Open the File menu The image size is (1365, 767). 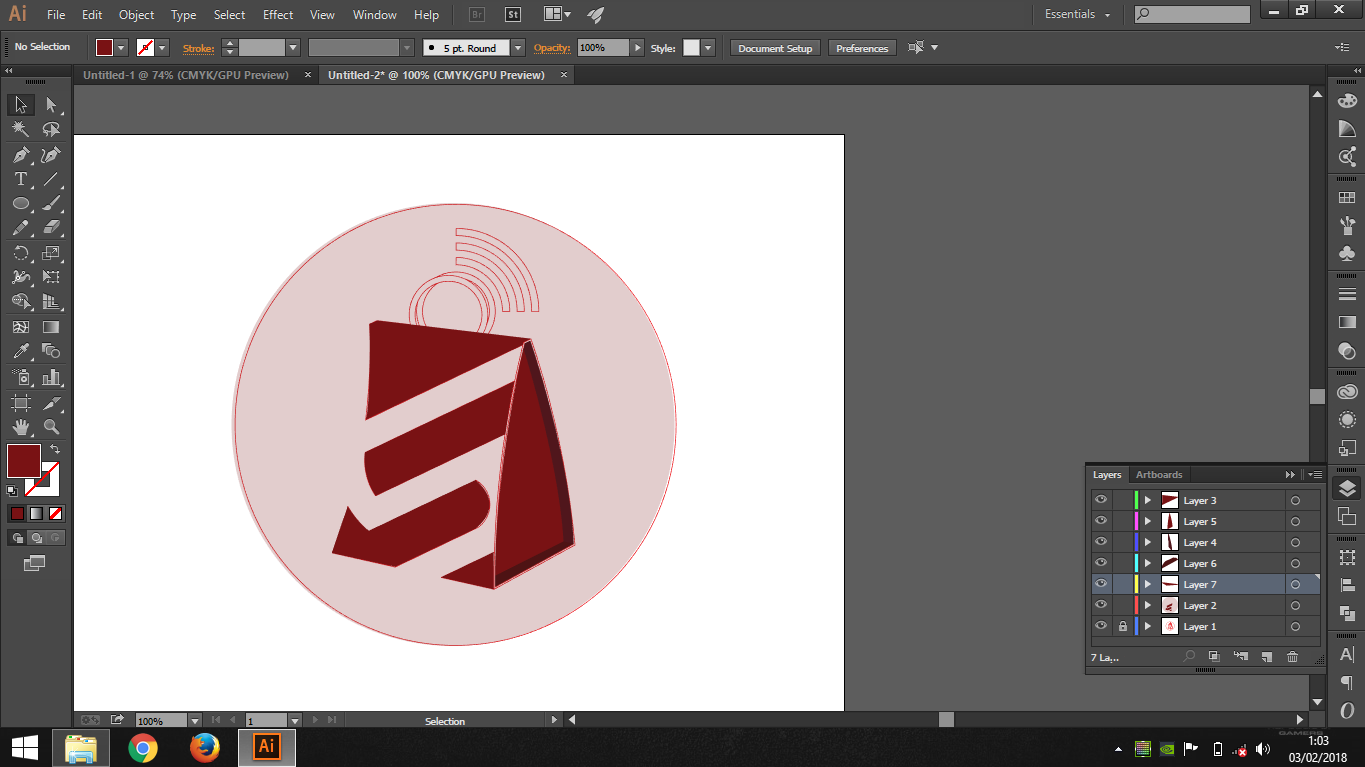tap(56, 15)
